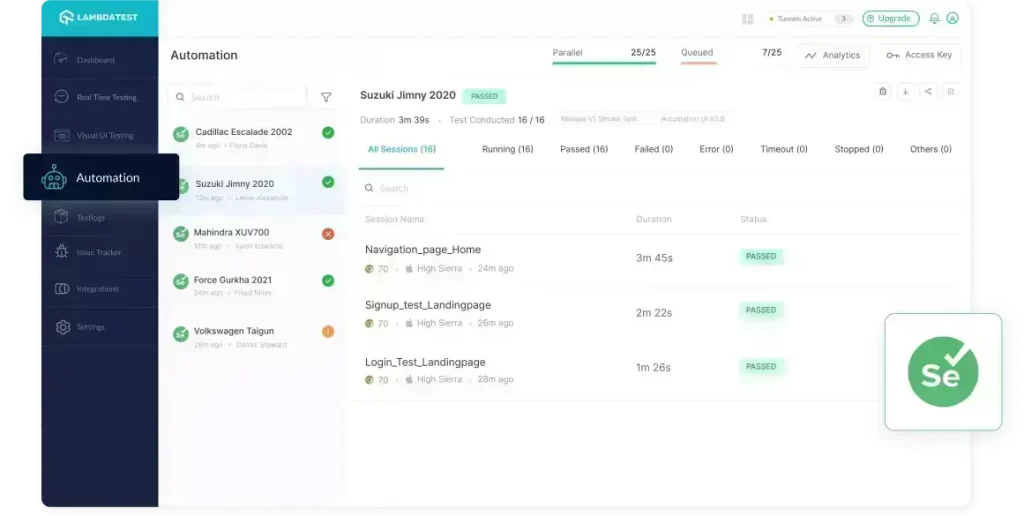This screenshot has height=516, width=1024.
Task: Open the notifications bell
Action: pos(935,18)
